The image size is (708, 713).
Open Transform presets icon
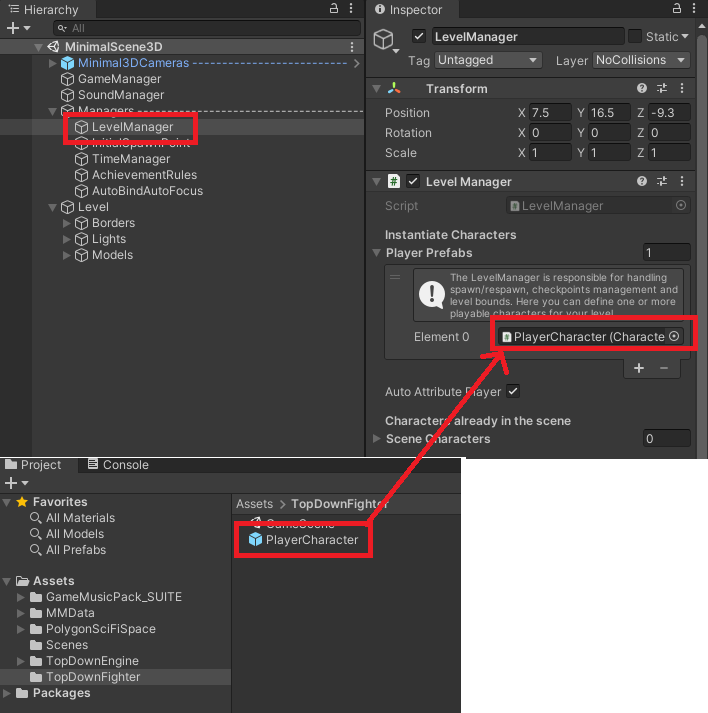pyautogui.click(x=662, y=88)
